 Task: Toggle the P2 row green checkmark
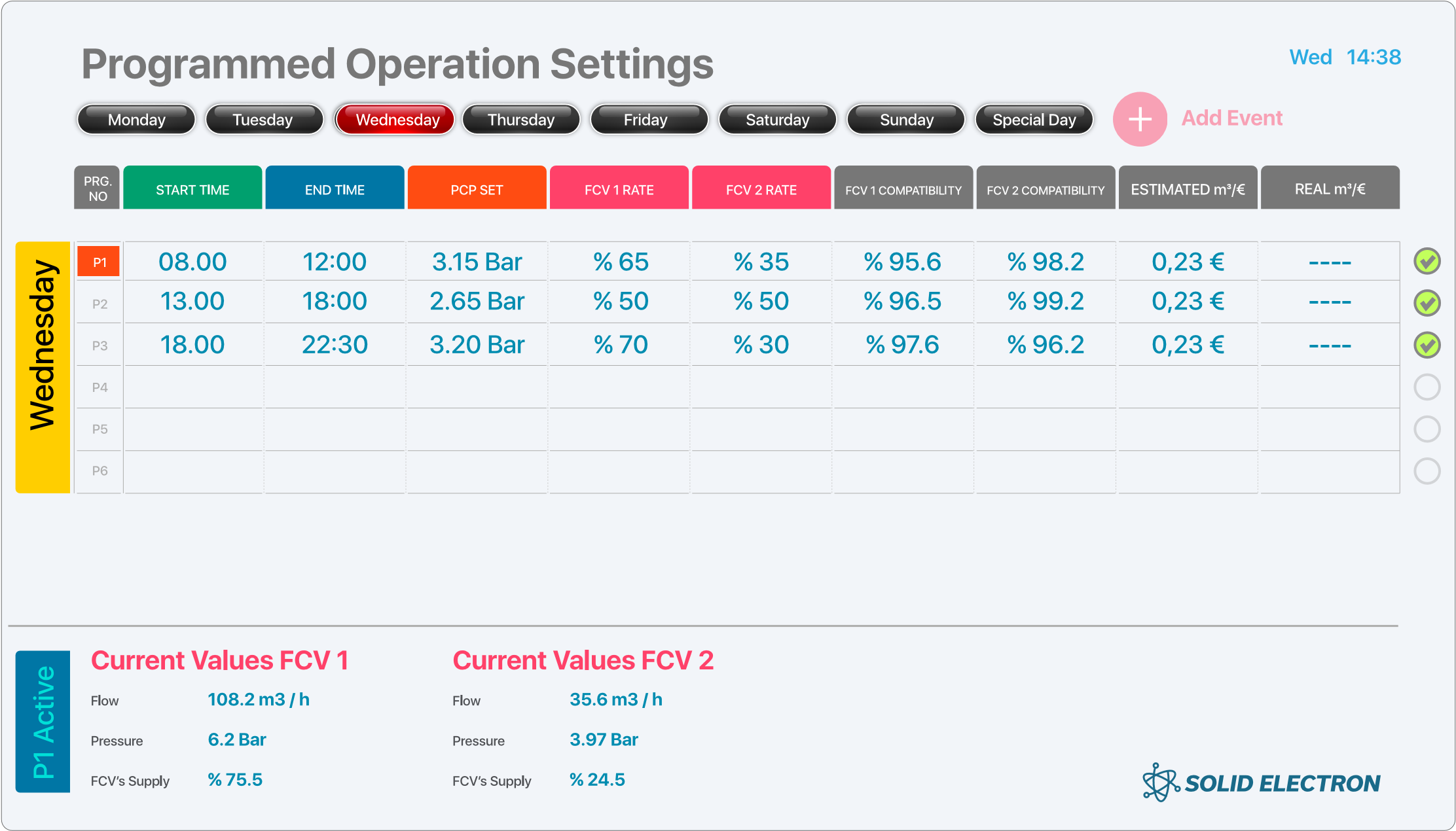pyautogui.click(x=1427, y=303)
